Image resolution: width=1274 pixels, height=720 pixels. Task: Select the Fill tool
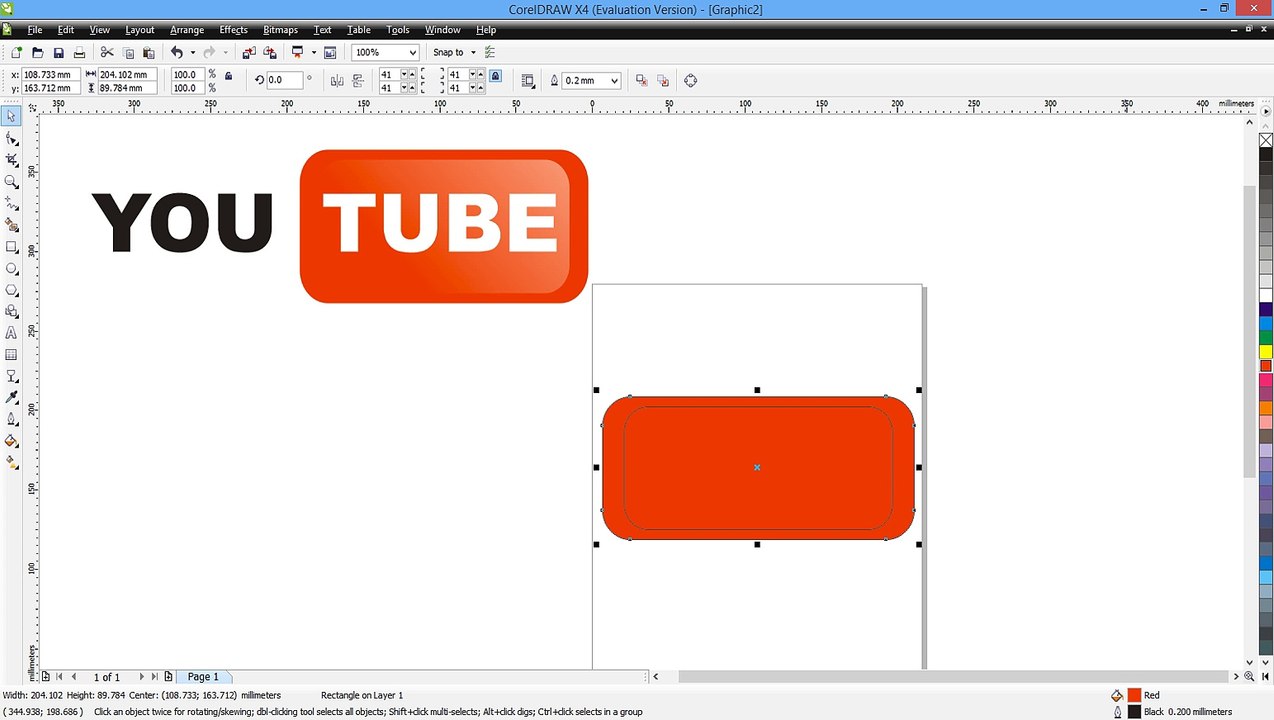(x=11, y=441)
